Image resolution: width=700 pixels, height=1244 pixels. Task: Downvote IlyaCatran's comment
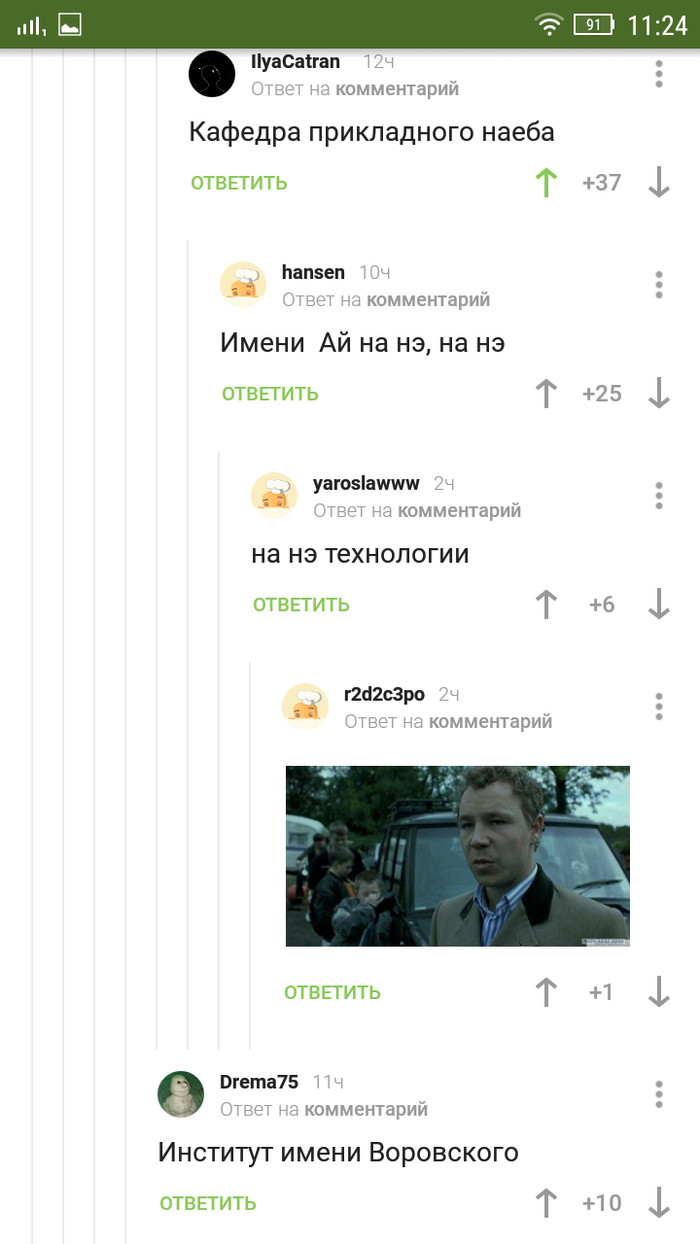pos(658,182)
